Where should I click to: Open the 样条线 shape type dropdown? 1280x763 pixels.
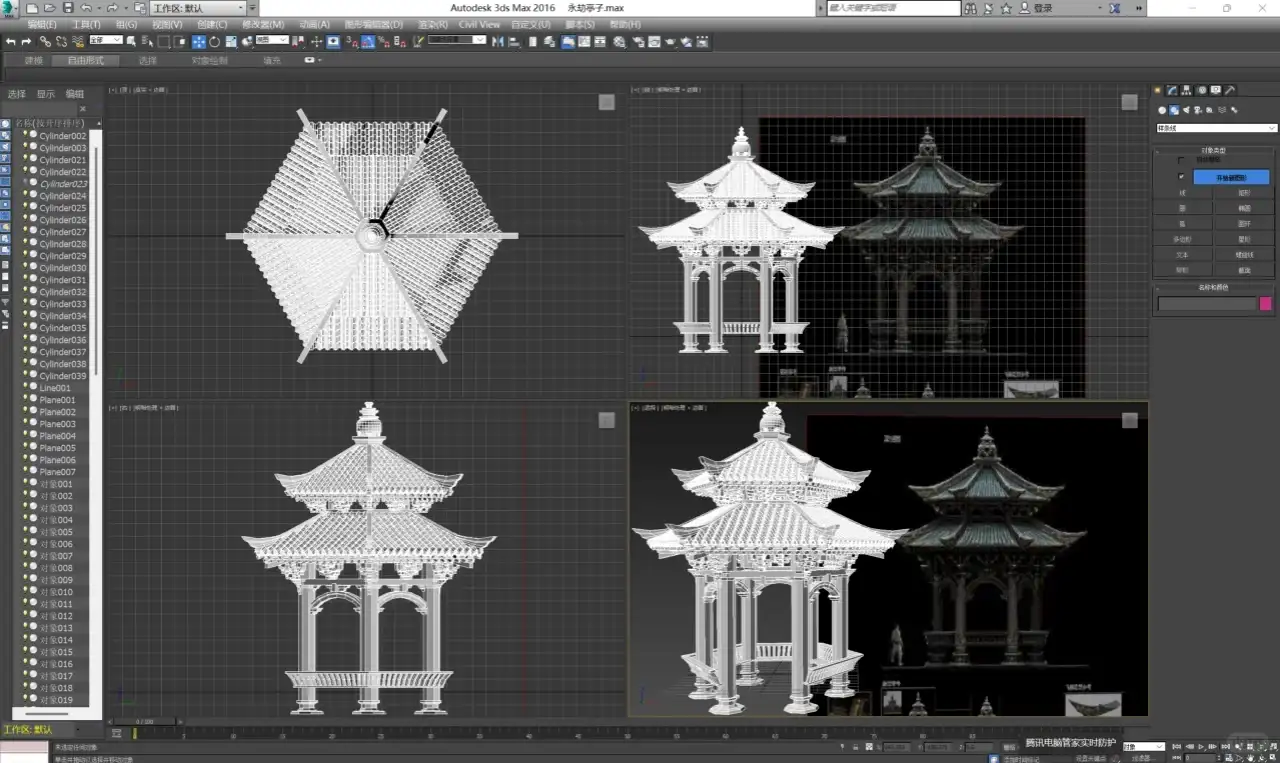coord(1216,128)
